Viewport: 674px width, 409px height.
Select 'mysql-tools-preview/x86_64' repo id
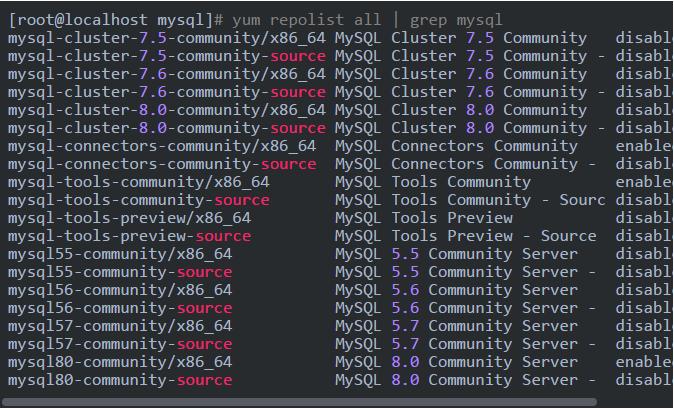129,219
